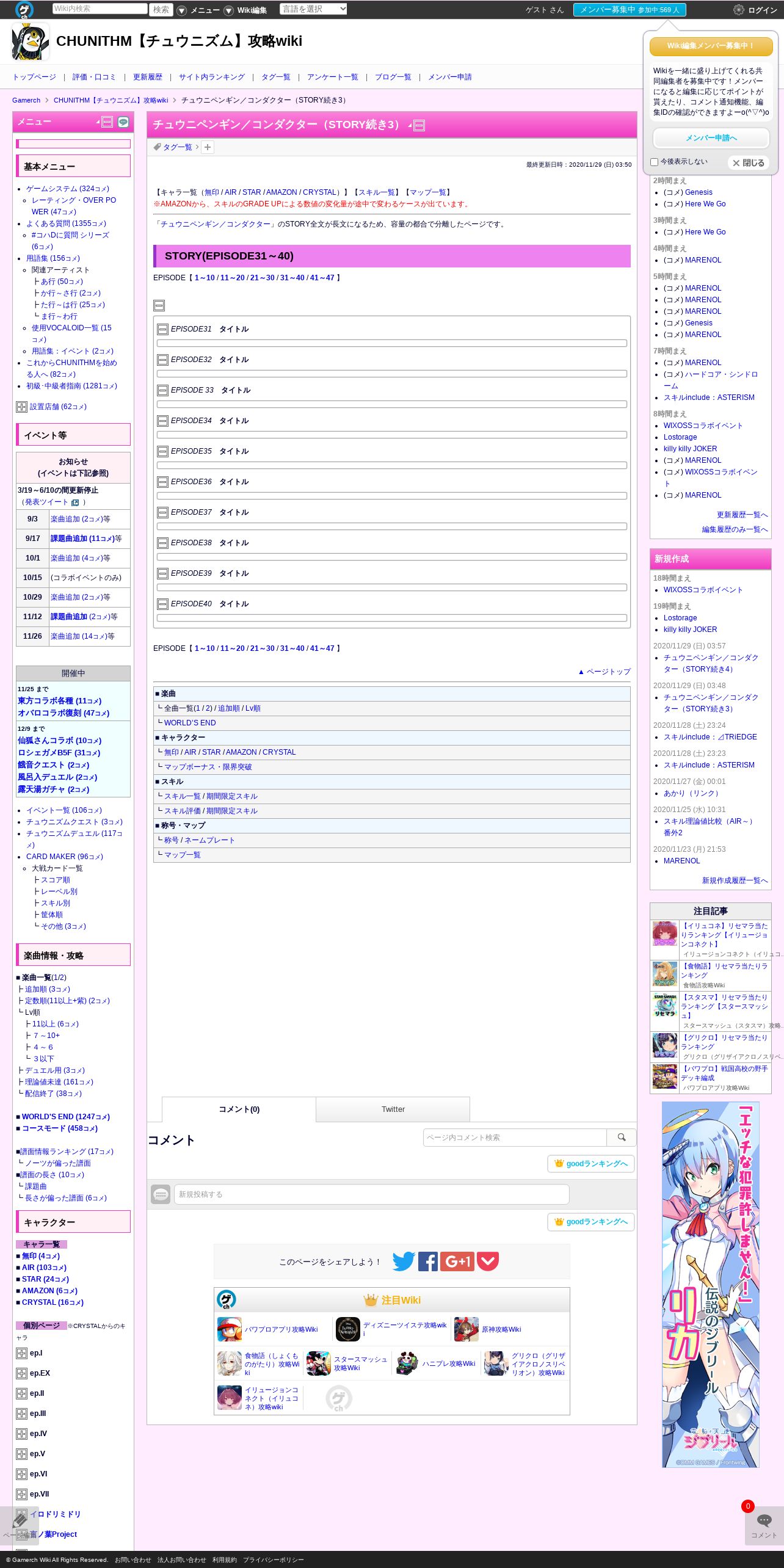784x1568 pixels.
Task: Open the Wiki編集 dropdown arrow
Action: point(228,10)
